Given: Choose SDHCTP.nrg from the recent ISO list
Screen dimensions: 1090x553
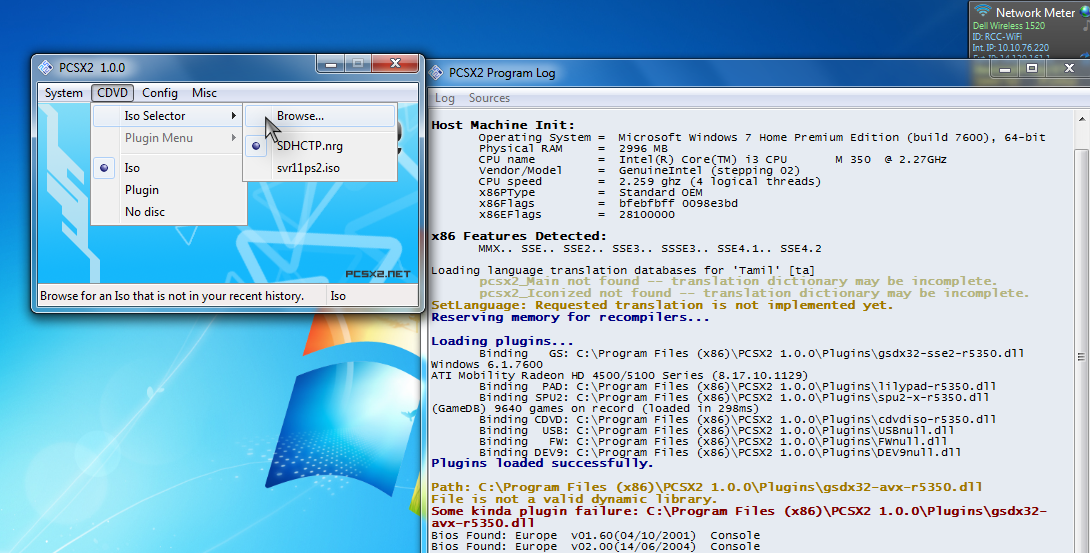Looking at the screenshot, I should (309, 146).
